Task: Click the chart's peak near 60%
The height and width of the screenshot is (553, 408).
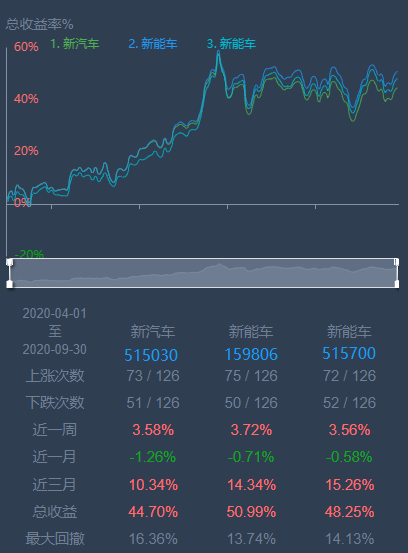Action: tap(218, 52)
